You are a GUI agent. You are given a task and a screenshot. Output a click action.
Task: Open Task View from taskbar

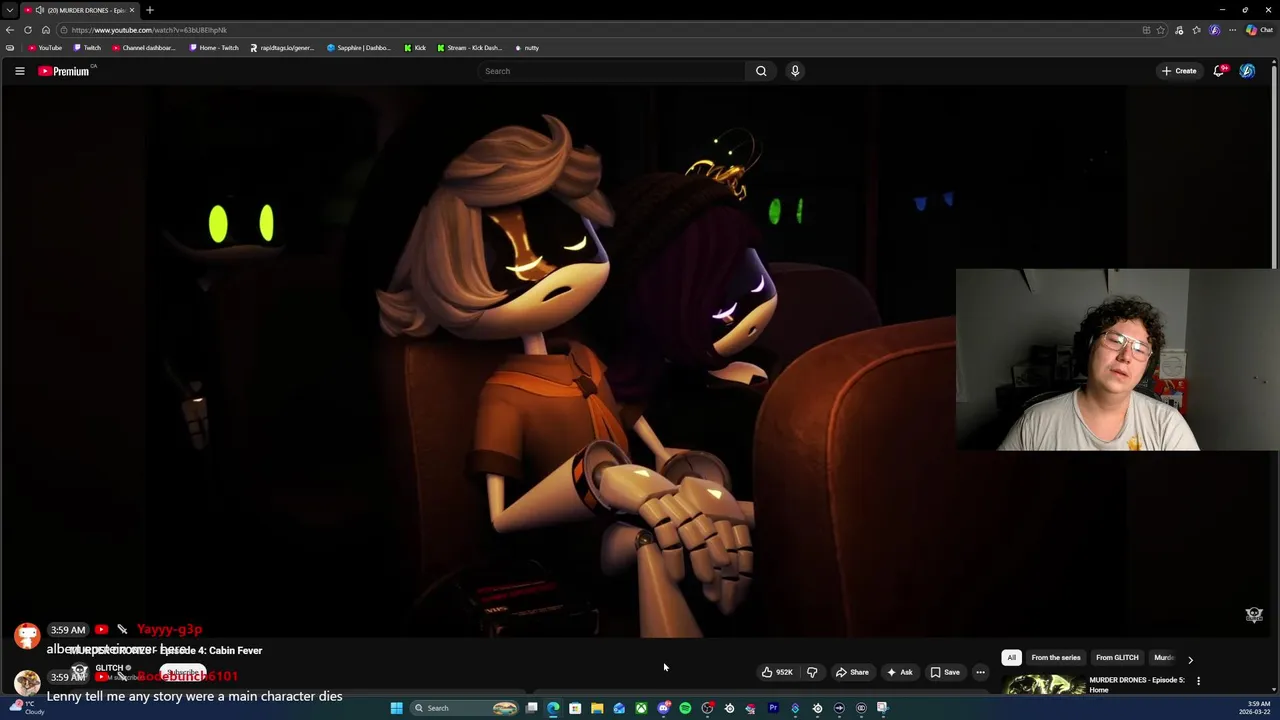(x=531, y=708)
